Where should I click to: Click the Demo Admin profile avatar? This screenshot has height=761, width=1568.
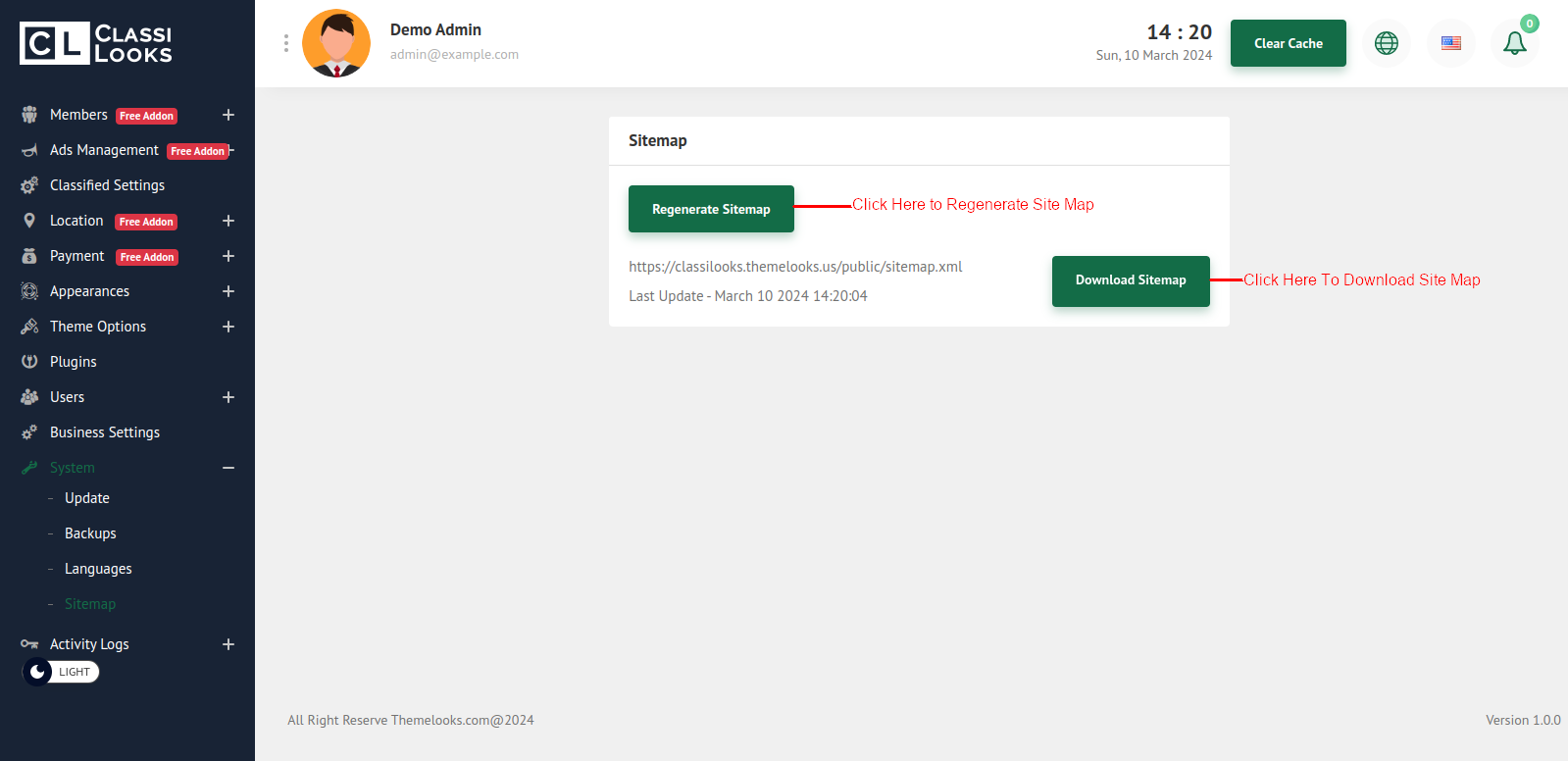tap(336, 43)
